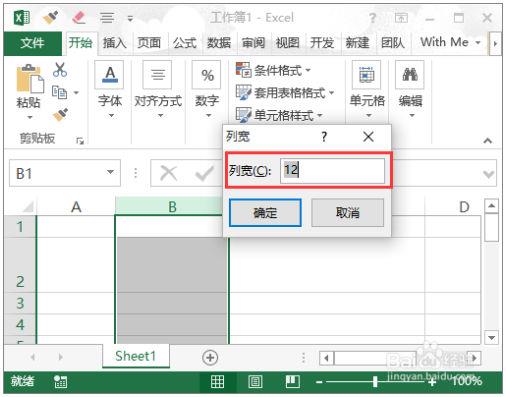Screen dimensions: 506x397
Task: Click the Help question mark in title bar
Action: click(x=372, y=18)
